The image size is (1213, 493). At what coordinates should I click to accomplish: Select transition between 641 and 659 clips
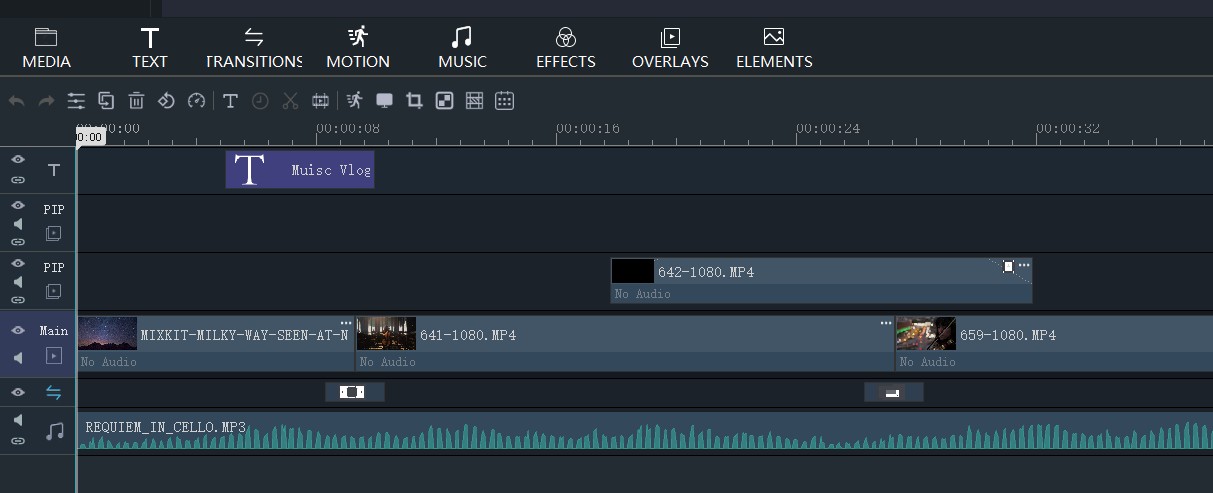click(x=893, y=392)
